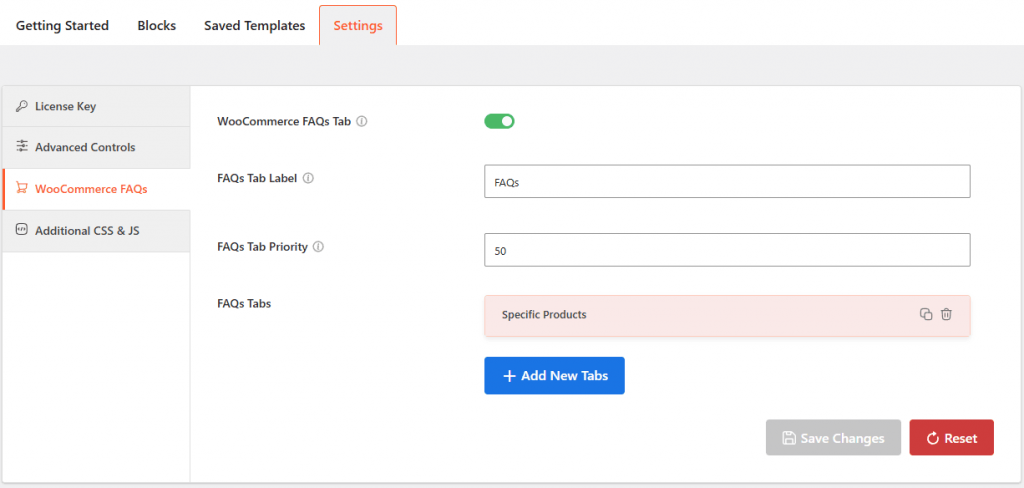
Task: Click the trash icon on Specific Products row
Action: (x=946, y=314)
